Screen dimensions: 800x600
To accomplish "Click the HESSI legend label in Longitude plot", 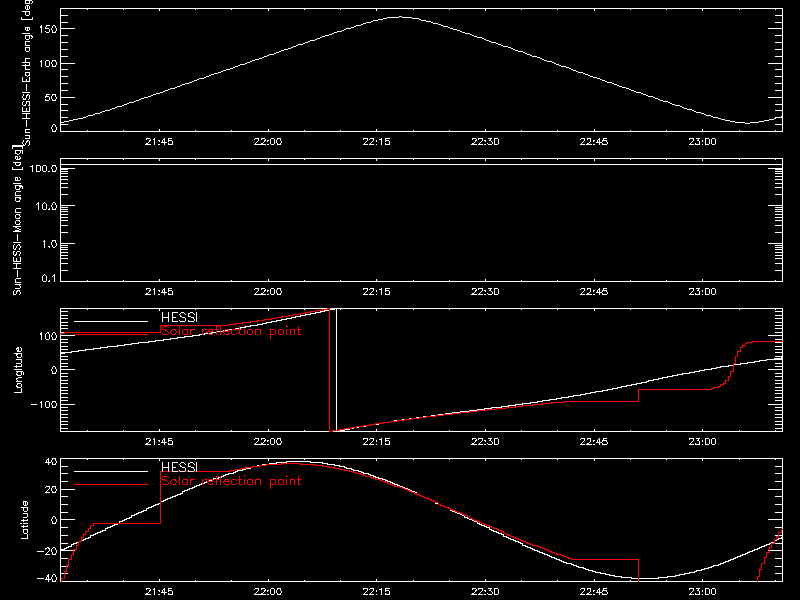I will (179, 317).
